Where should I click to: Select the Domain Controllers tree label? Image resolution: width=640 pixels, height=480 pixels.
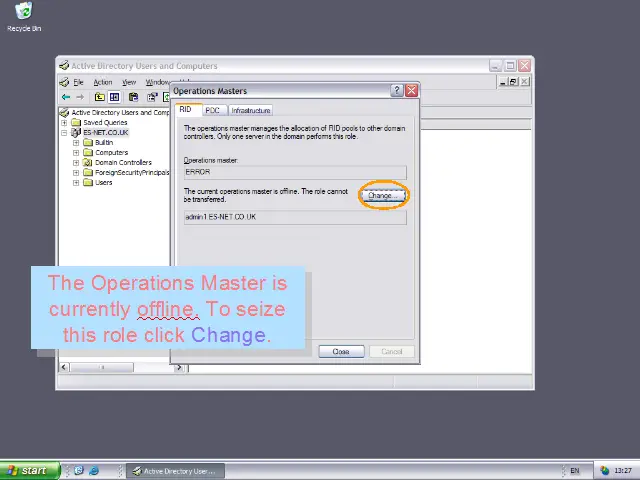[123, 162]
